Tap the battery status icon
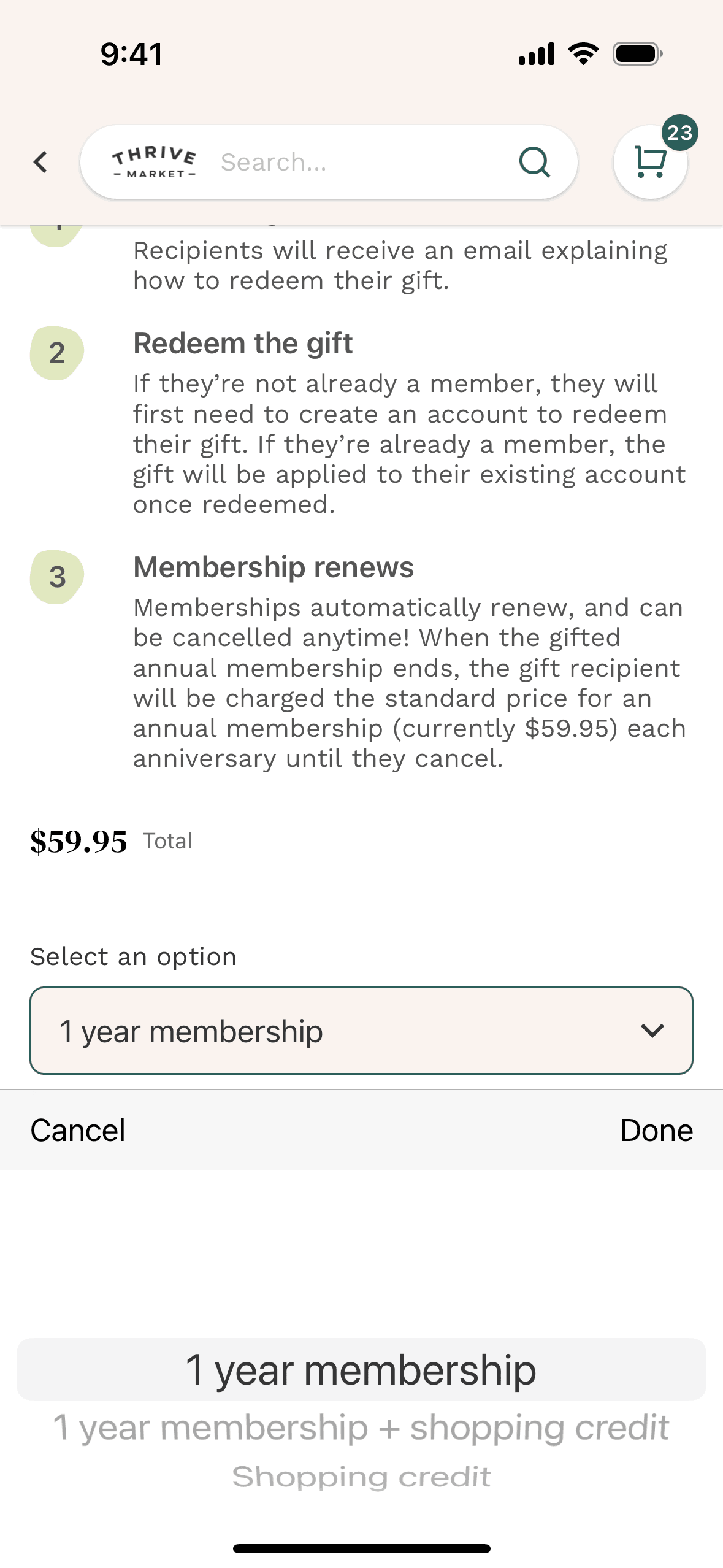 coord(637,54)
